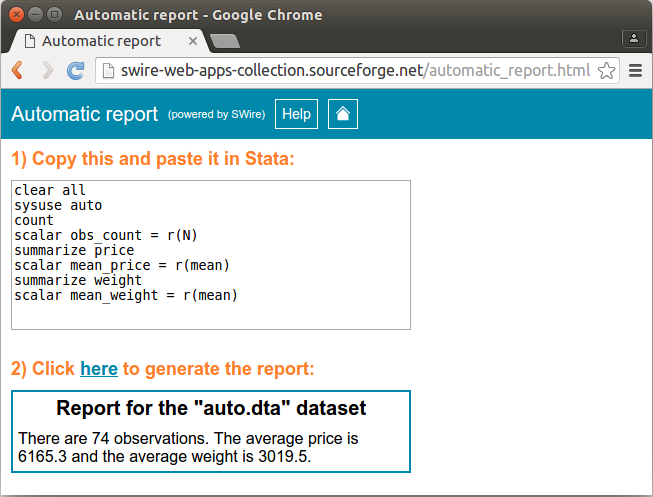
Task: Open the Help button in the header
Action: point(296,114)
